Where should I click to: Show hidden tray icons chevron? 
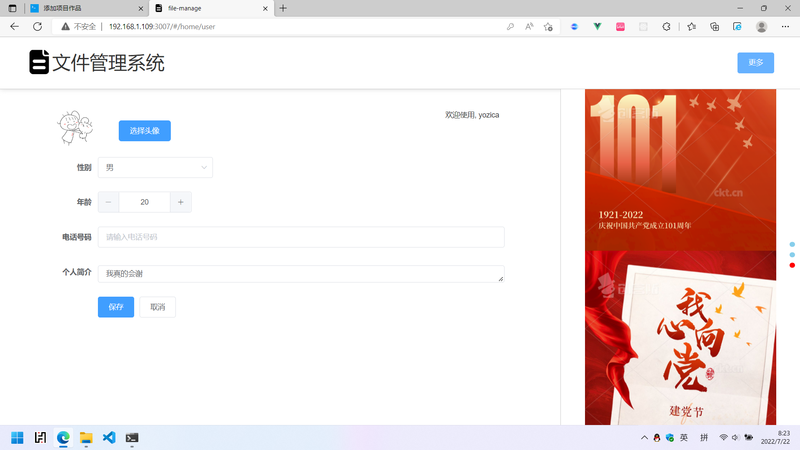point(644,438)
